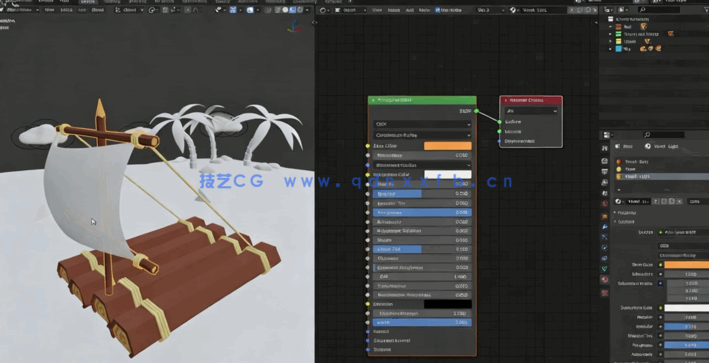Viewport: 709px width, 363px height.
Task: Open the Object Data properties tab
Action: coord(605,269)
